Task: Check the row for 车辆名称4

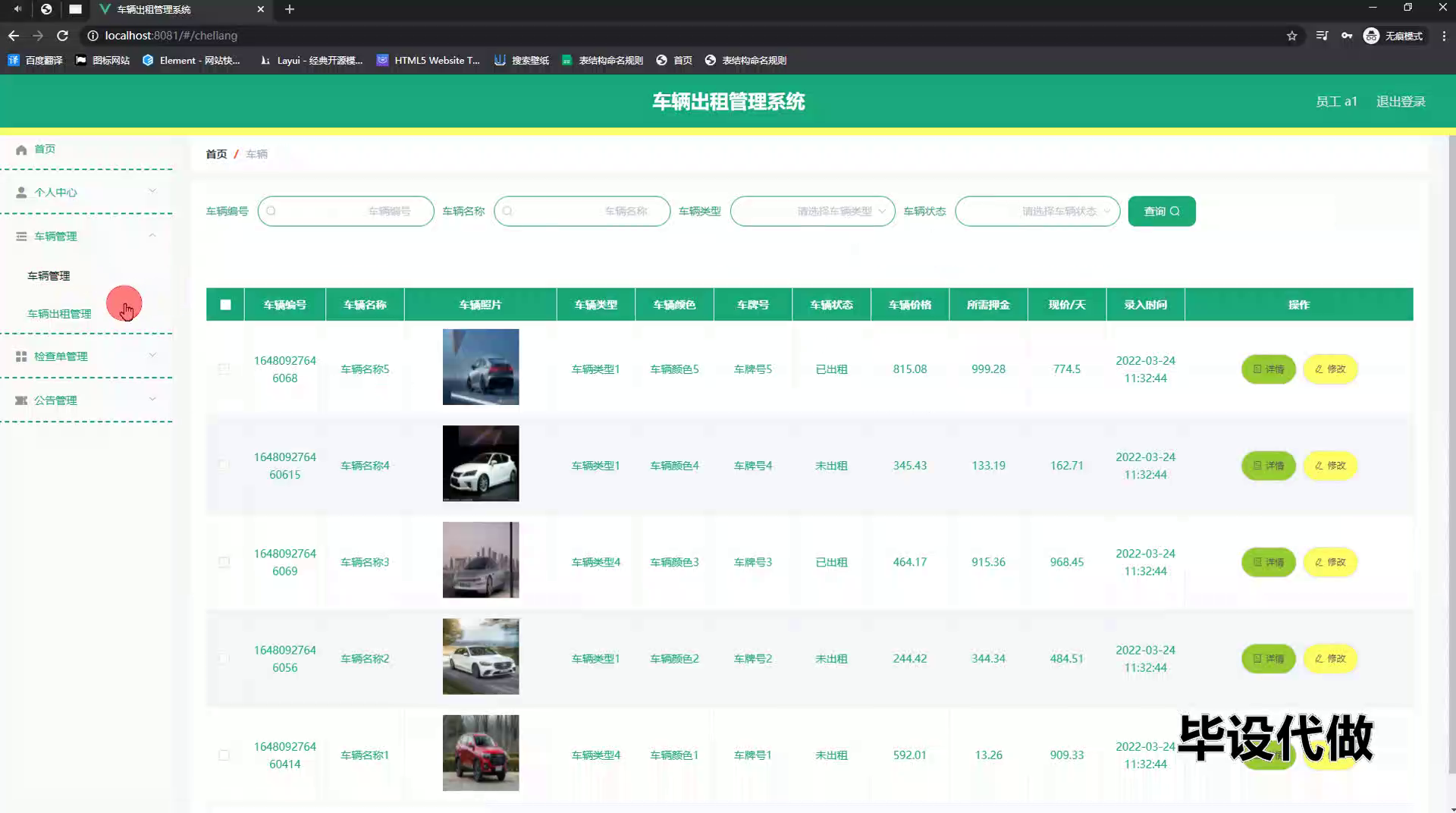Action: 224,466
